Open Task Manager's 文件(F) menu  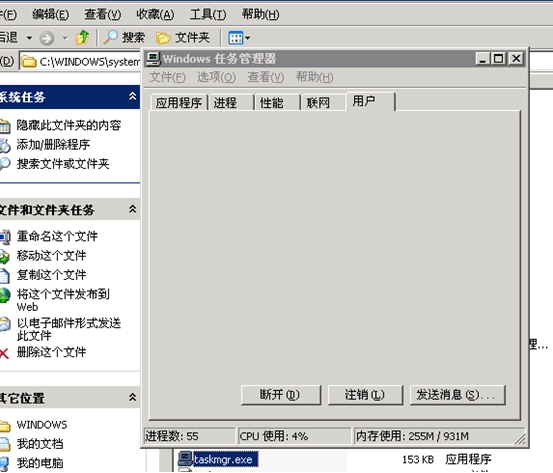[x=167, y=77]
